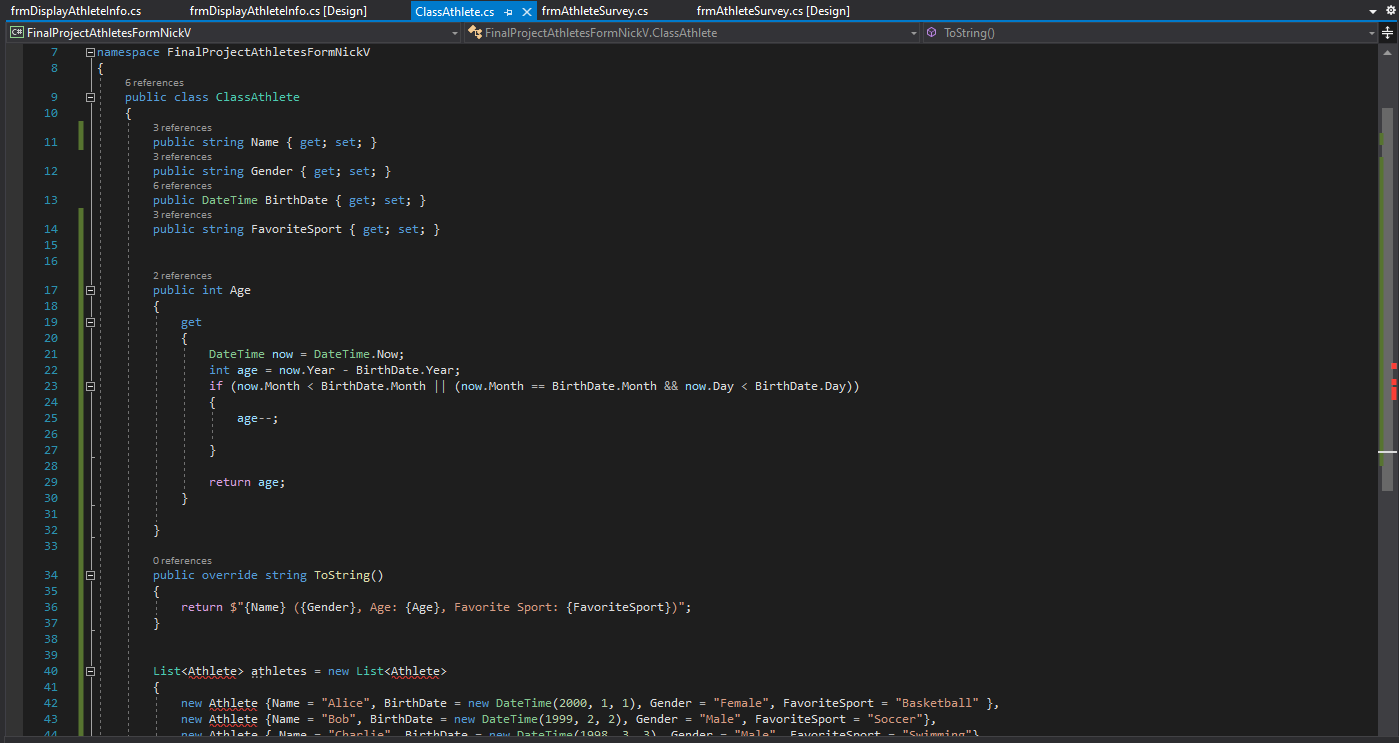This screenshot has width=1399, height=743.
Task: Click the class icon beside FinalProjectAthletesFormNickV.ClassAthlete
Action: [x=475, y=33]
